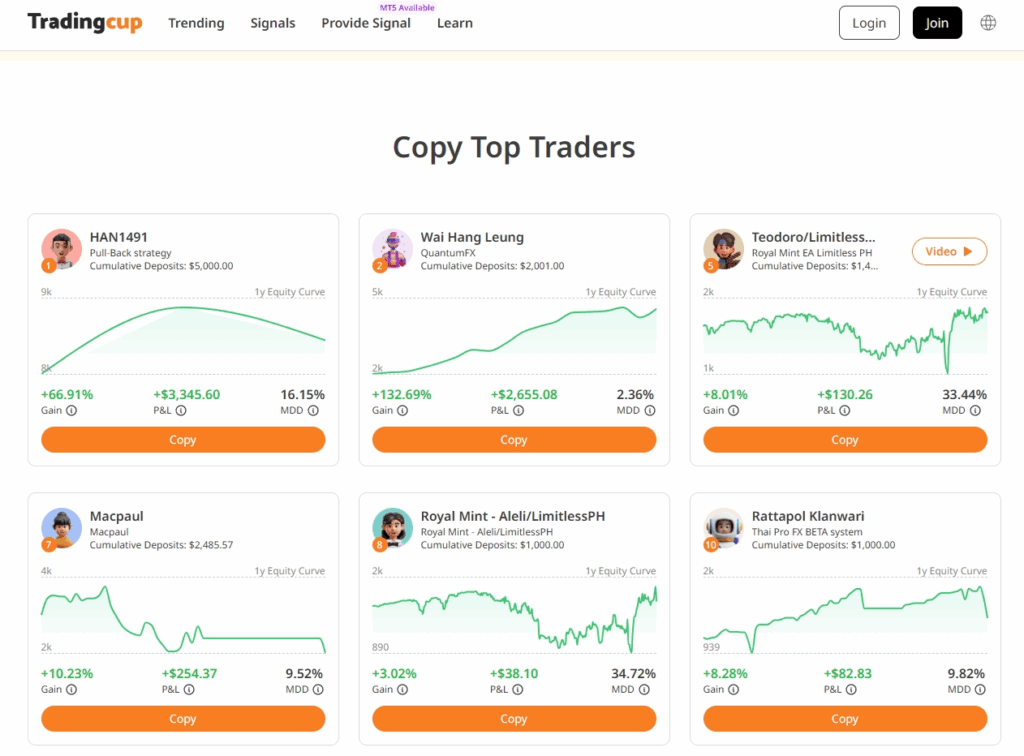Click the Login button

pos(869,23)
